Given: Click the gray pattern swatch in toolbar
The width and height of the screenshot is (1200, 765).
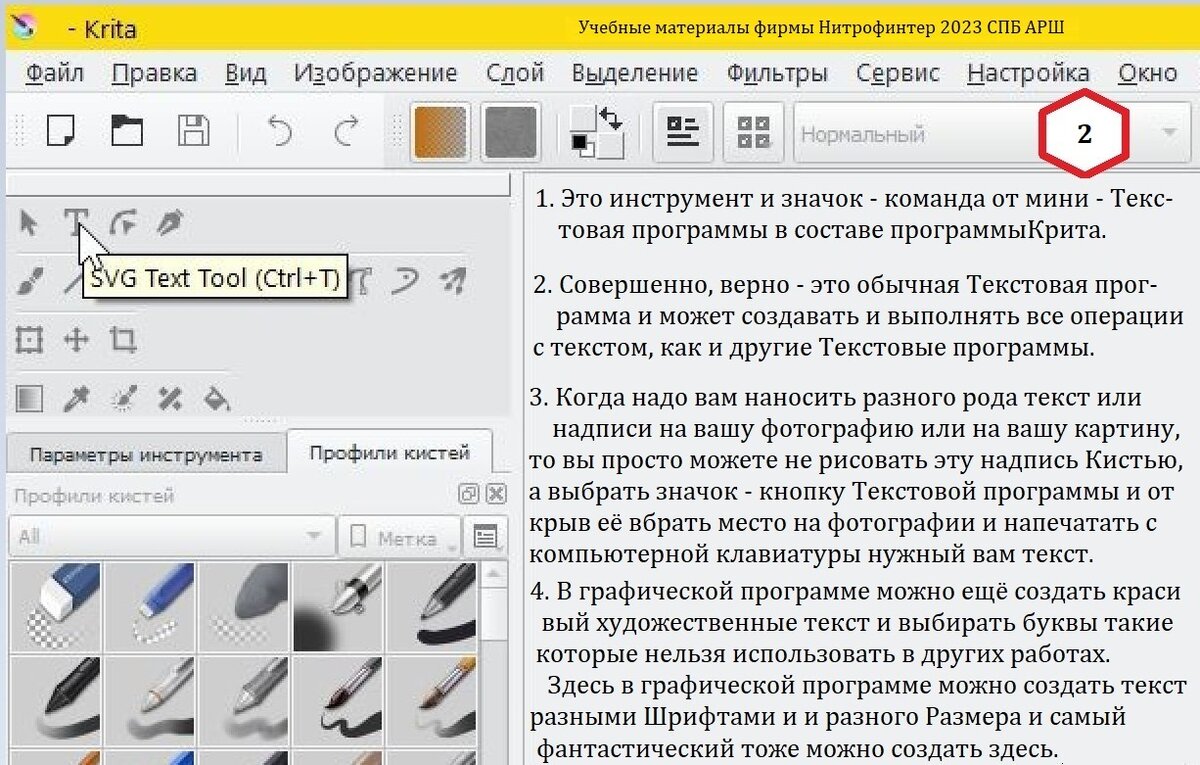Looking at the screenshot, I should [x=510, y=131].
